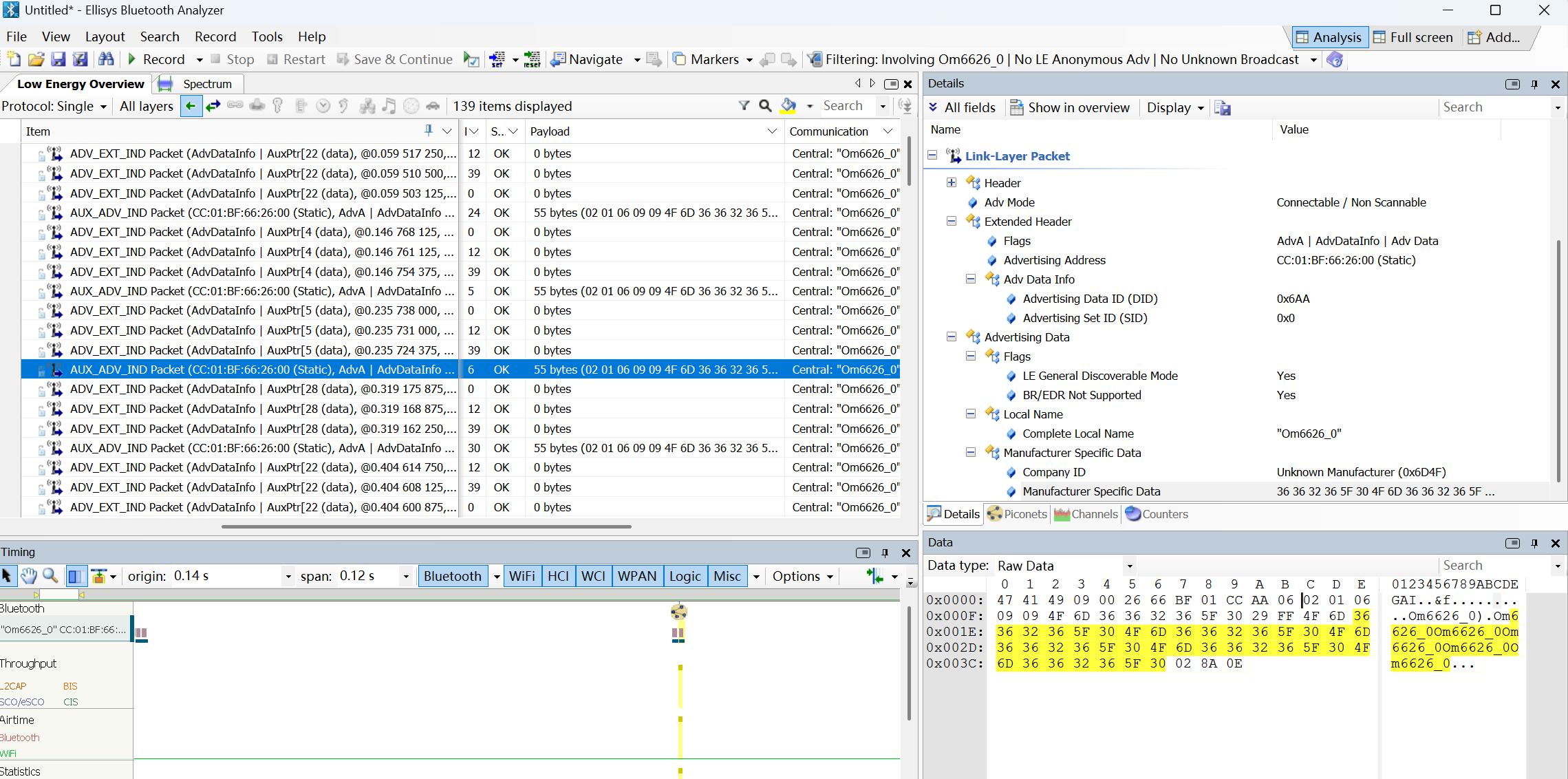The image size is (1568, 779).
Task: Collapse the Manufacturer Specific Data node
Action: click(971, 452)
